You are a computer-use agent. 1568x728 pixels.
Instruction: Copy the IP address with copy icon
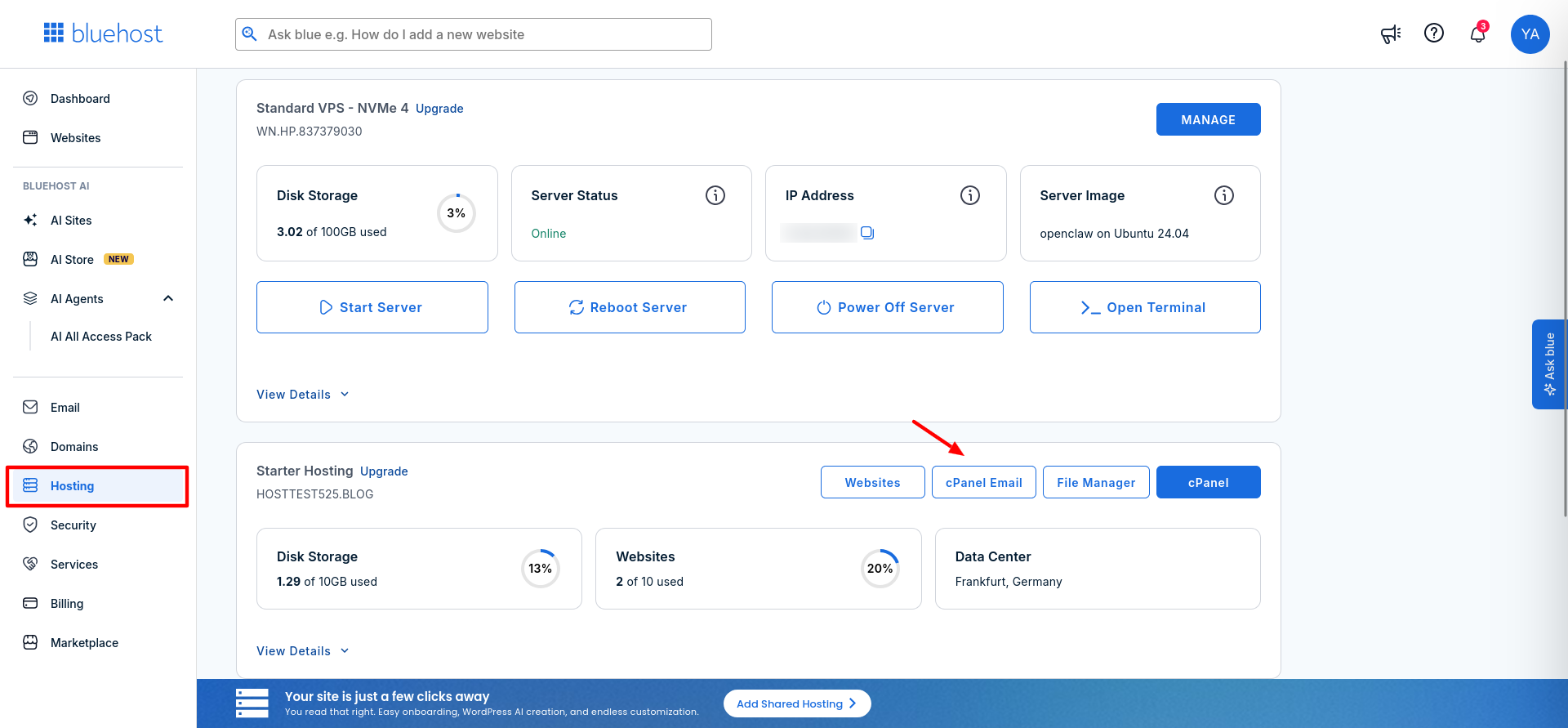(867, 233)
